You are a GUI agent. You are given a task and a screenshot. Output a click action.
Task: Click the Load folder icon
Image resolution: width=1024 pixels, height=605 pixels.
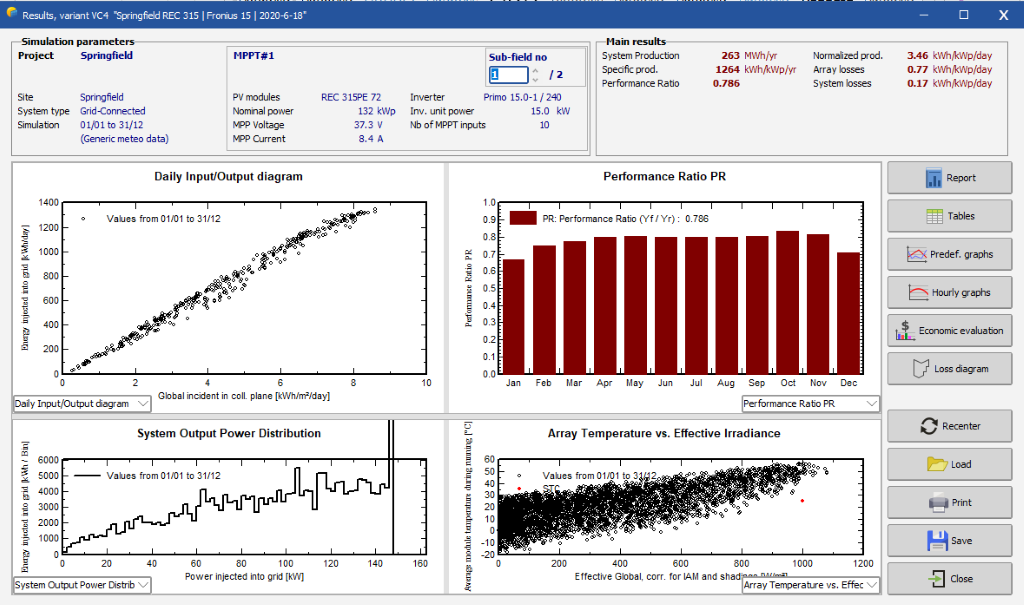[x=936, y=464]
